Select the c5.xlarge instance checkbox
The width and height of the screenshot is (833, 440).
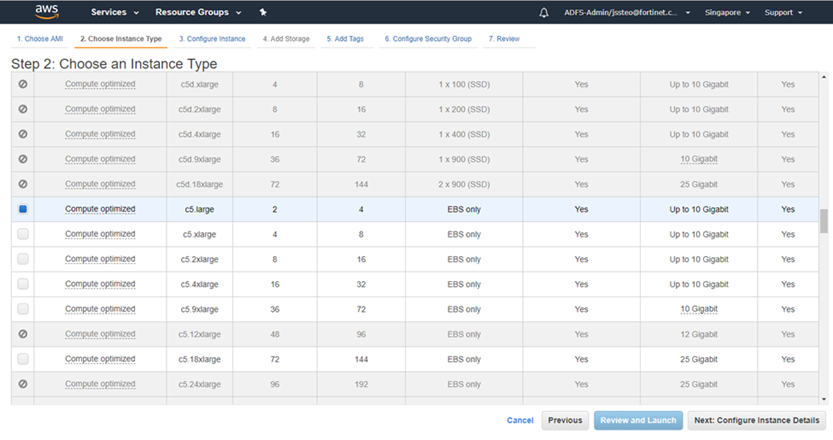click(x=23, y=234)
